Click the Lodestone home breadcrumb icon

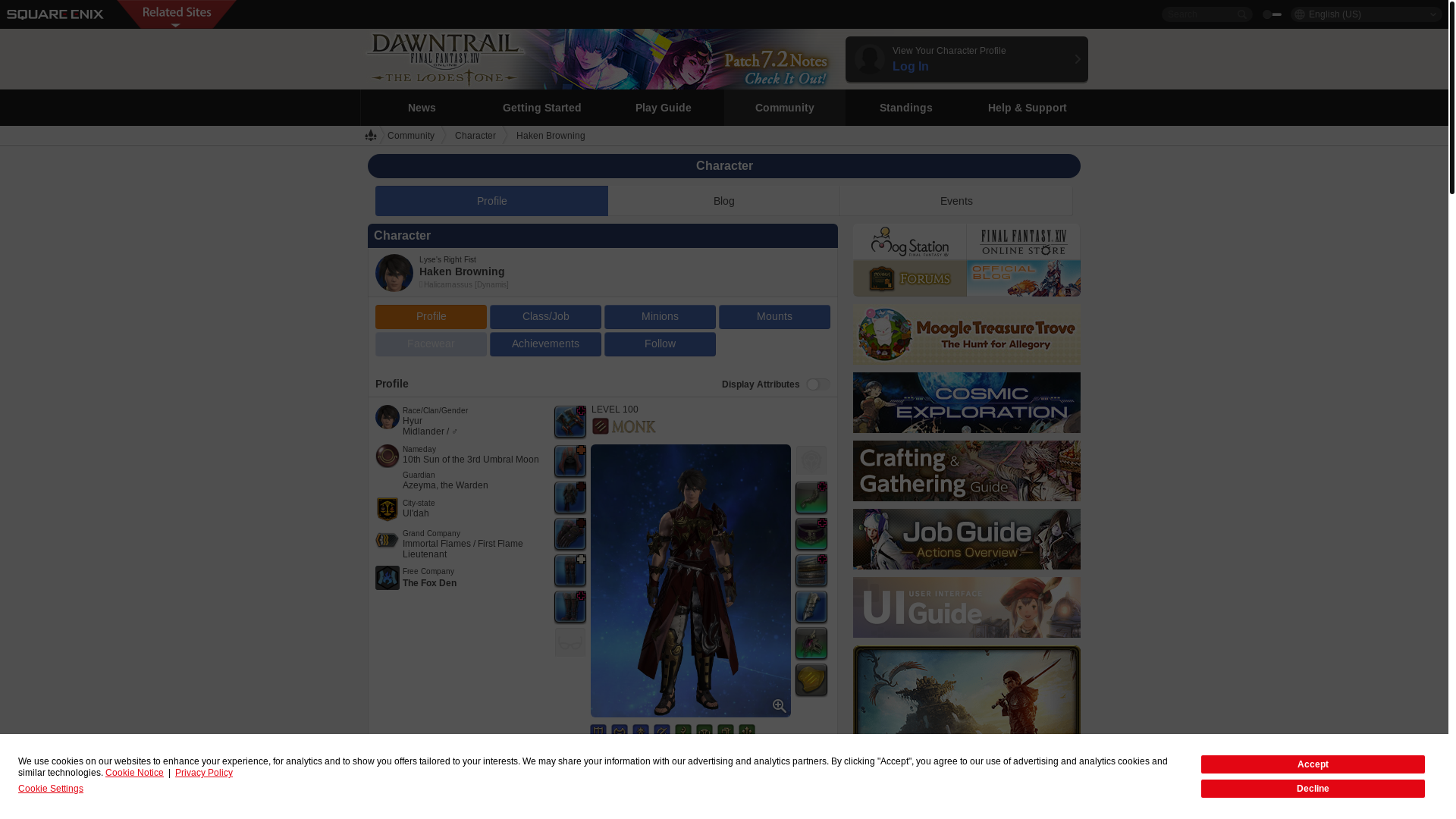371,135
